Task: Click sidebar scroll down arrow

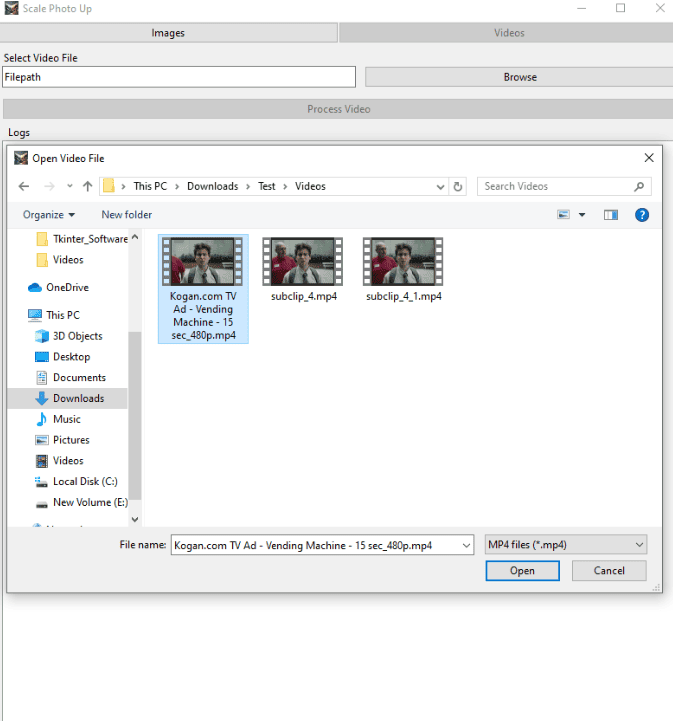Action: click(135, 520)
